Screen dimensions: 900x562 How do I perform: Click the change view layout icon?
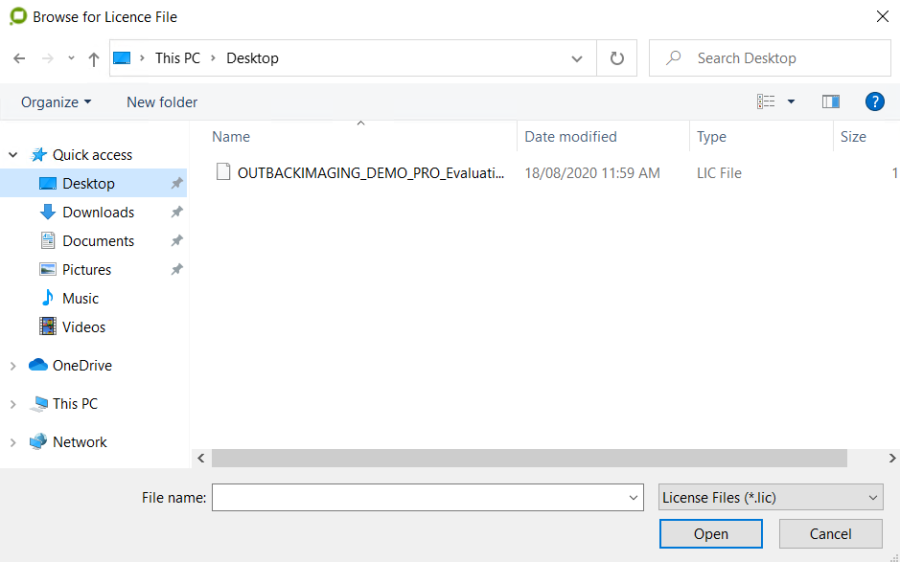click(x=766, y=101)
